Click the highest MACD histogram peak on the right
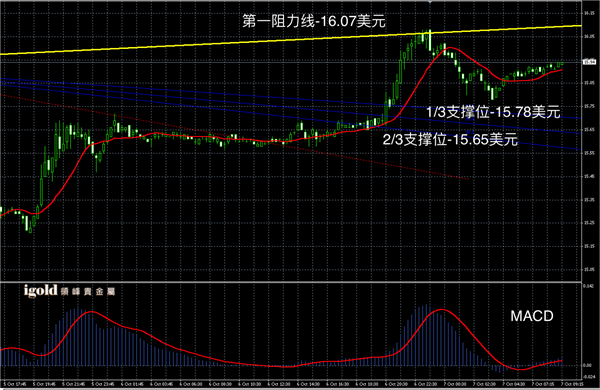 (x=427, y=335)
